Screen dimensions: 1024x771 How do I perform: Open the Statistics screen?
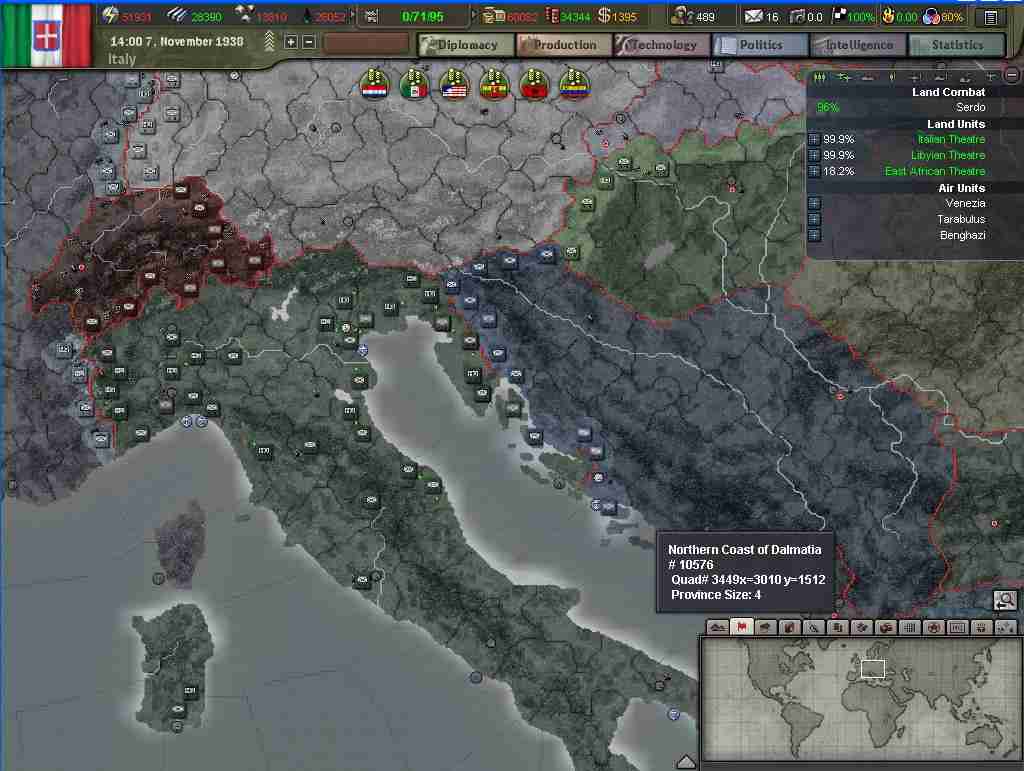pyautogui.click(x=956, y=45)
